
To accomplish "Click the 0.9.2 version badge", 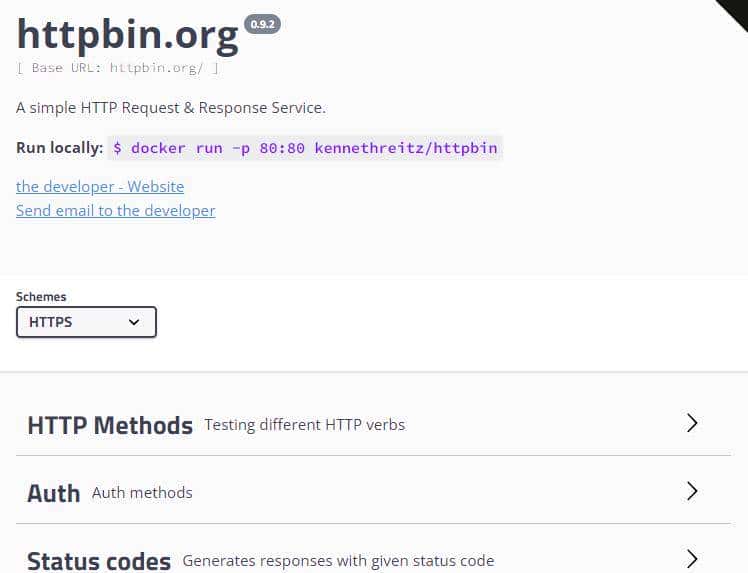I will click(262, 24).
